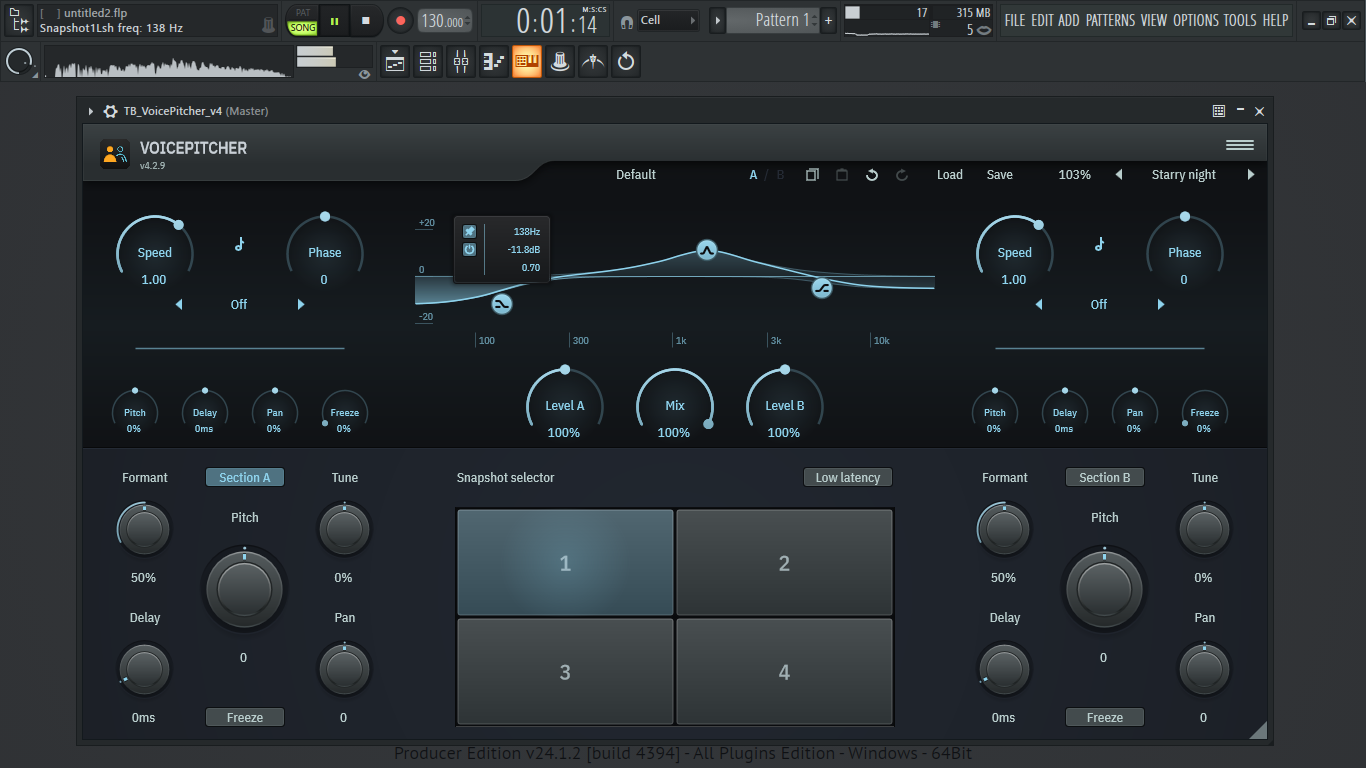Toggle Freeze in Section A
This screenshot has width=1366, height=768.
click(245, 717)
